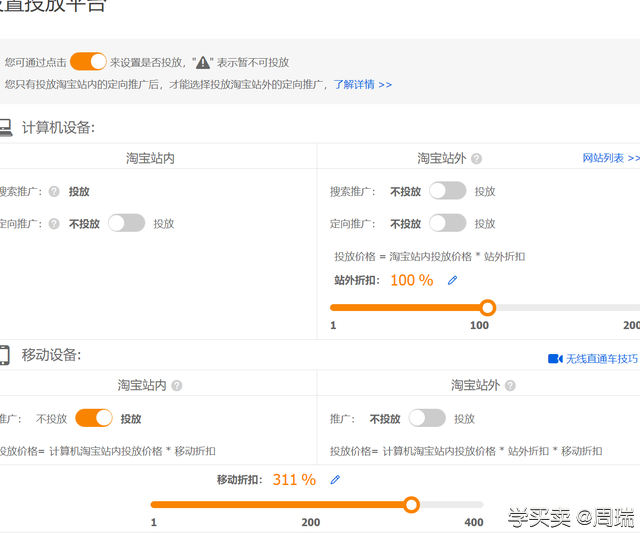Enable computer 定向推广 toggle for 淘宝站内
640x533 pixels.
point(126,223)
